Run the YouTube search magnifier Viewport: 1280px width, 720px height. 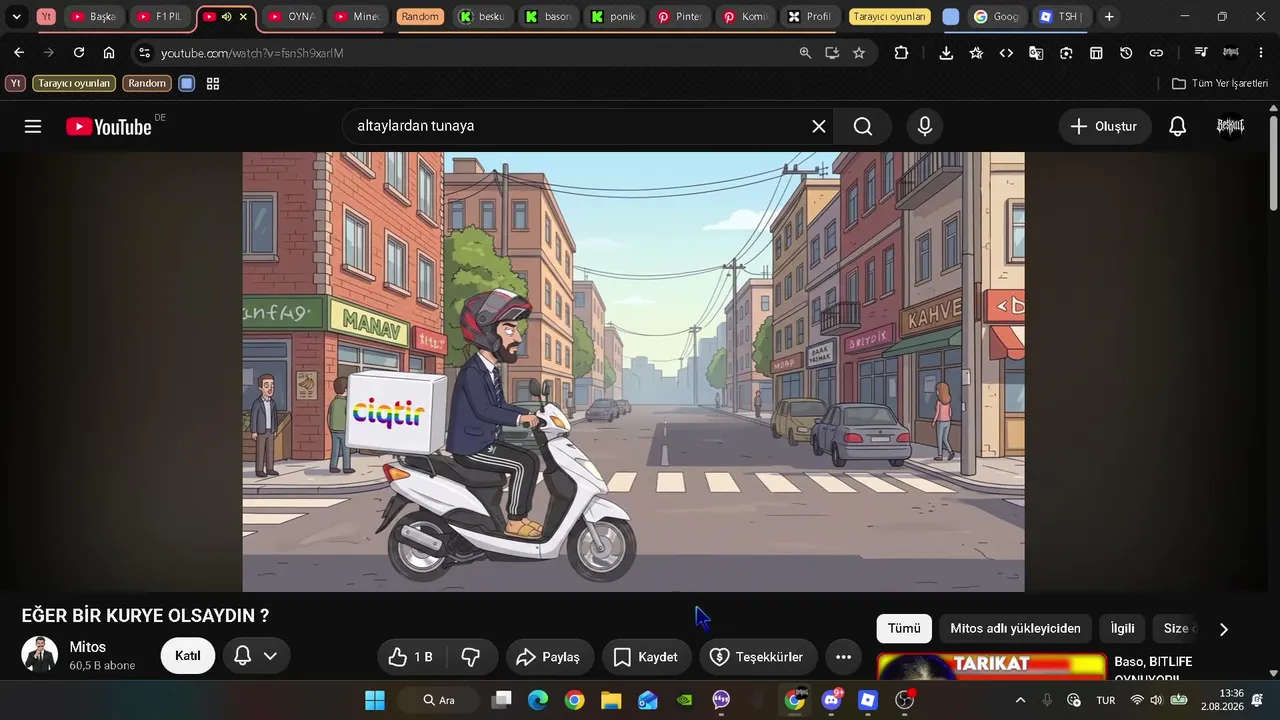point(863,126)
